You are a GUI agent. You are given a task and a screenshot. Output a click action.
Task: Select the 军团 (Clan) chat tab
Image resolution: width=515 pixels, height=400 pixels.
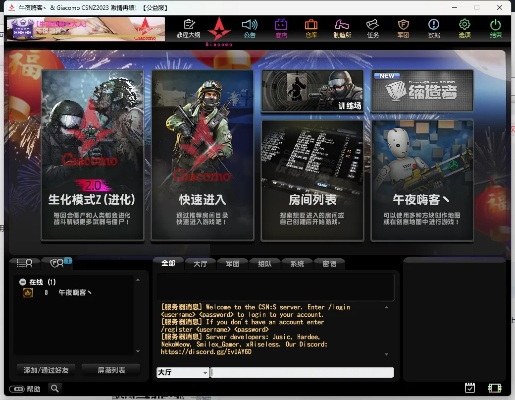click(x=232, y=264)
